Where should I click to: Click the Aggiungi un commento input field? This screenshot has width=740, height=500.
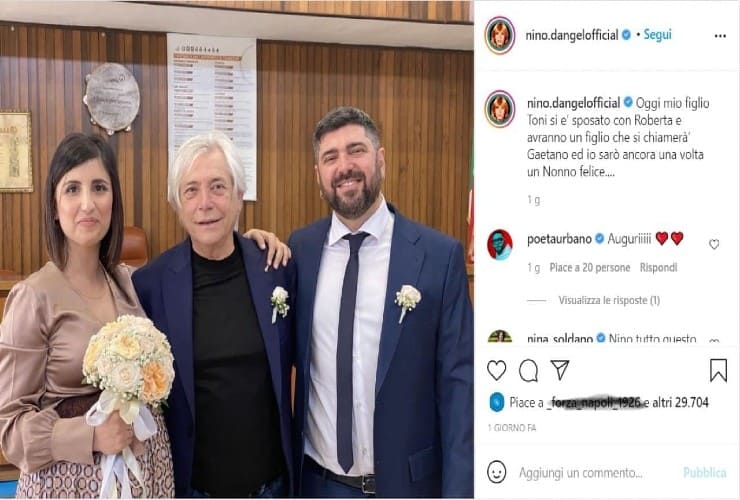pyautogui.click(x=580, y=473)
